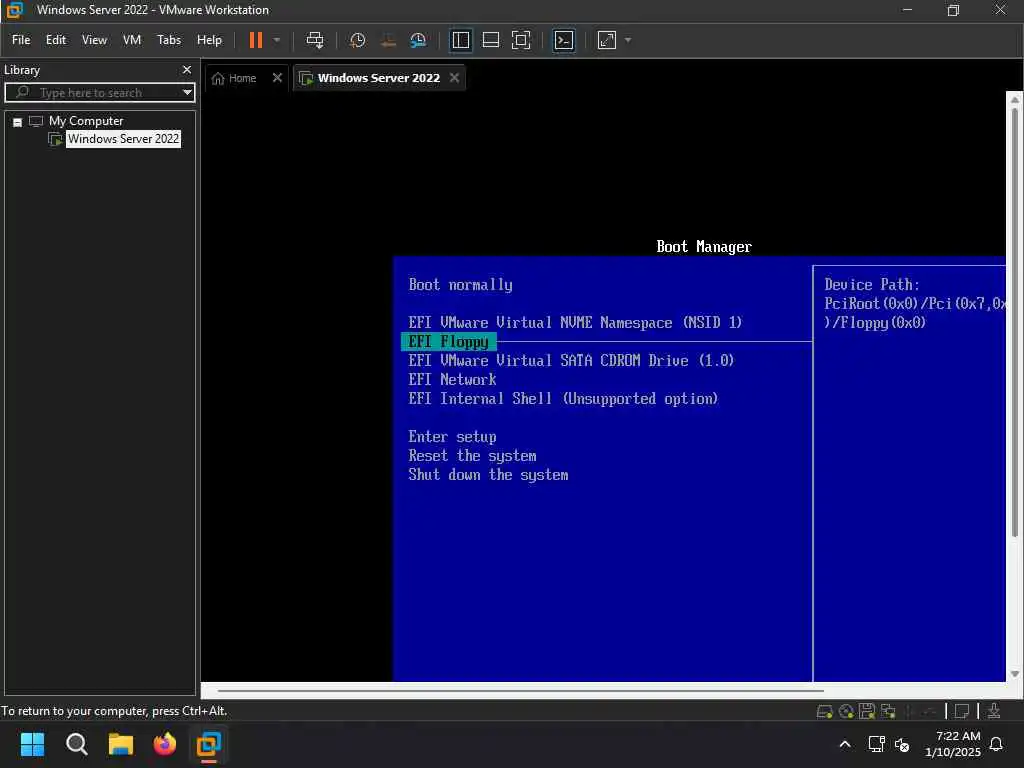Click the VMware Workstation taskbar icon
This screenshot has height=768, width=1024.
(209, 744)
